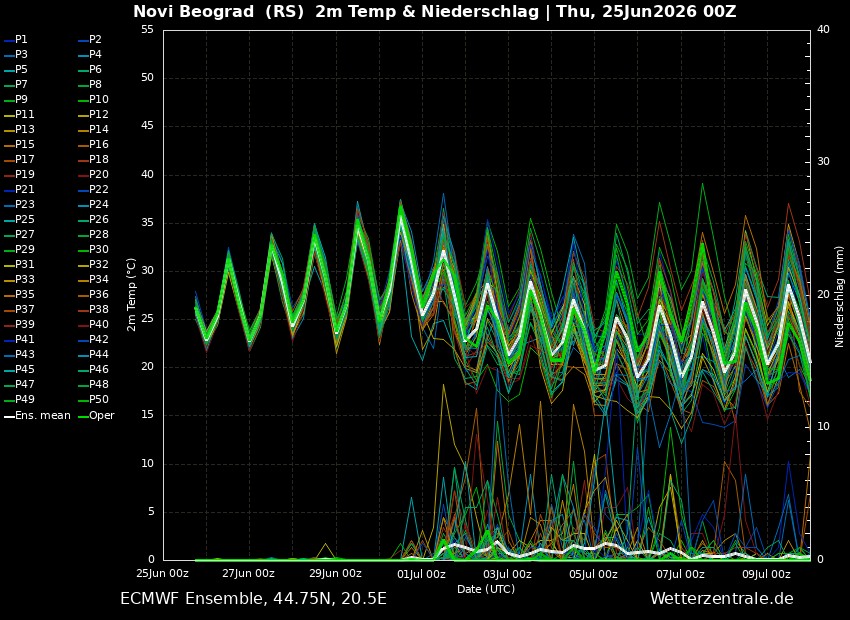Click the 05Jul 00z axis label
850x620 pixels.
[x=594, y=573]
